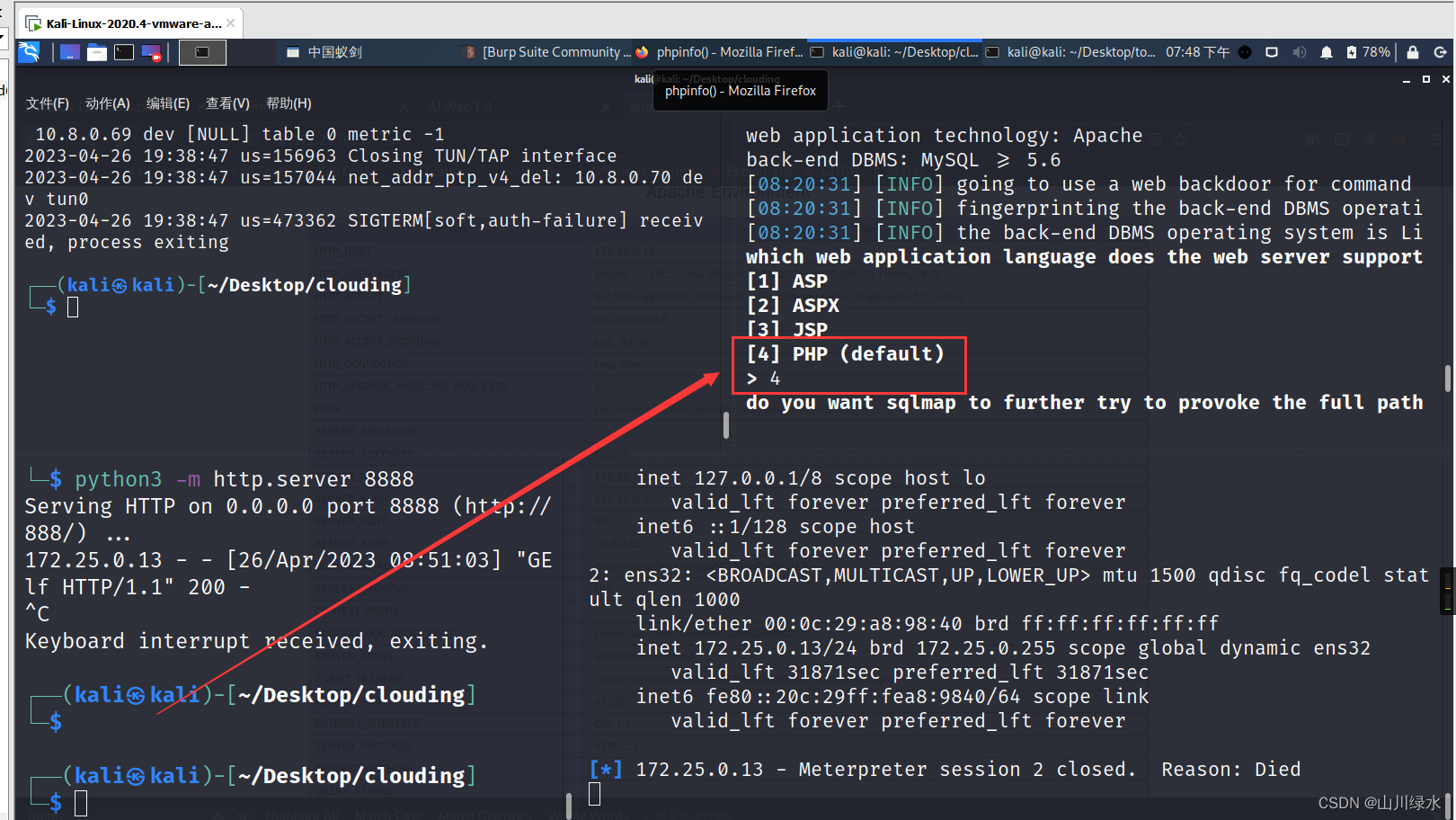Click the right terminal pane scrollbar handle
The width and height of the screenshot is (1456, 820).
[1447, 378]
